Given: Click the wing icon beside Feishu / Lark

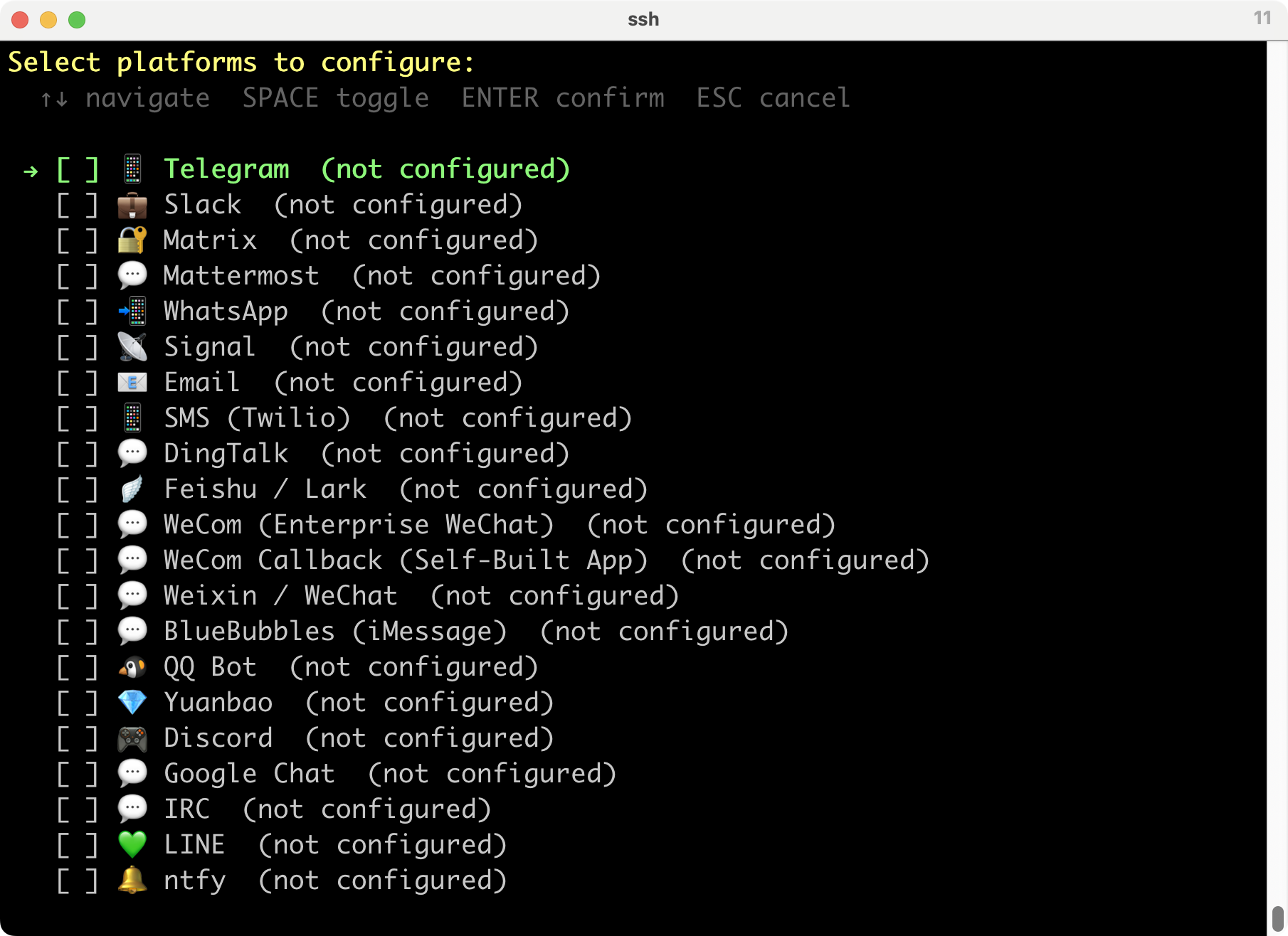Looking at the screenshot, I should coord(132,489).
